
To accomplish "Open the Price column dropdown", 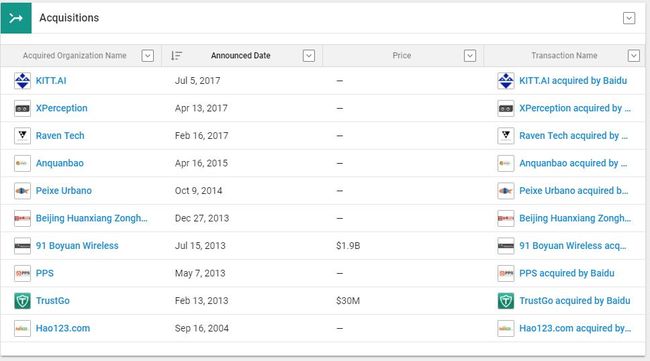I will (470, 56).
